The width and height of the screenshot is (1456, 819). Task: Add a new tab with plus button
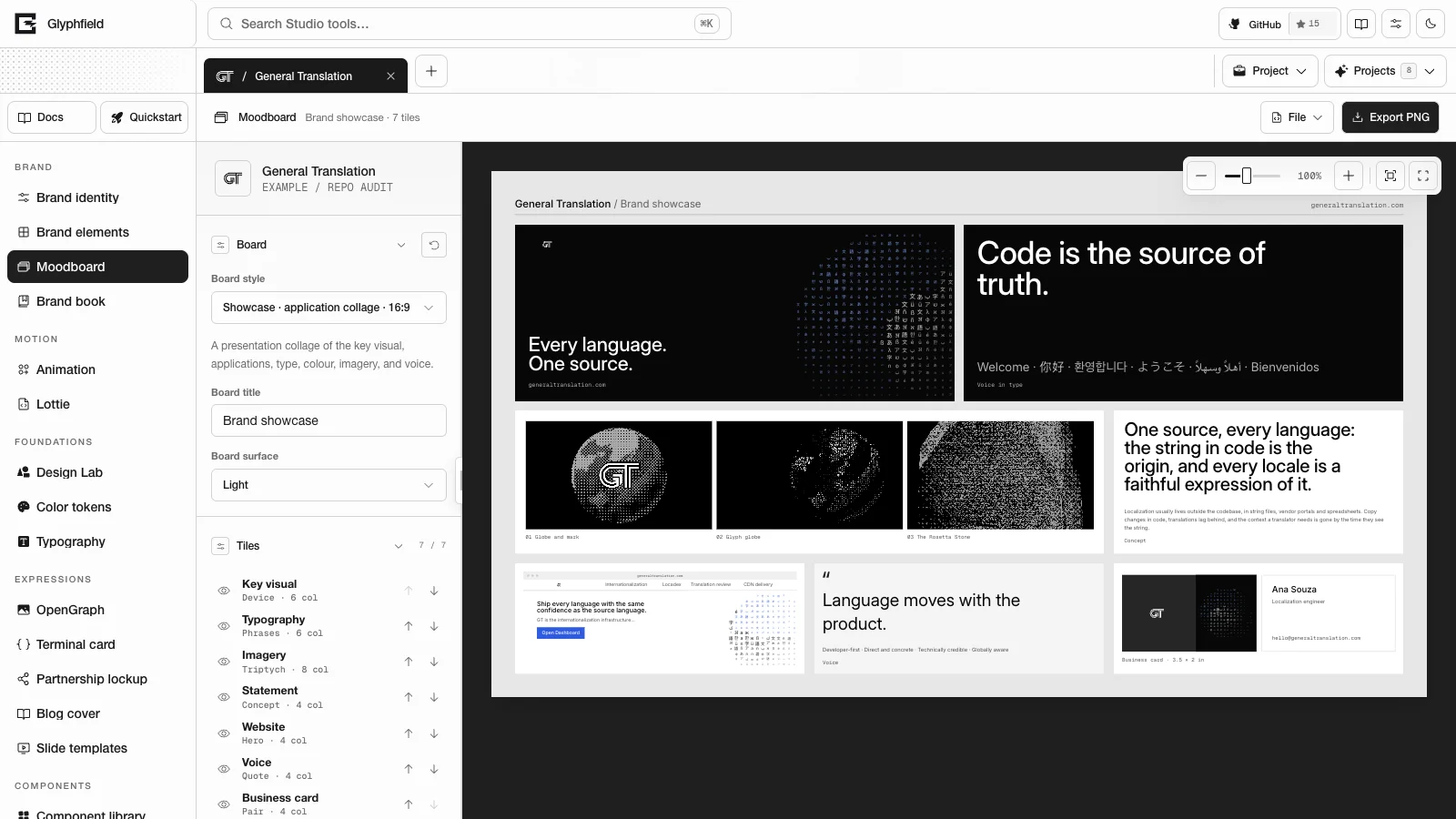click(431, 71)
